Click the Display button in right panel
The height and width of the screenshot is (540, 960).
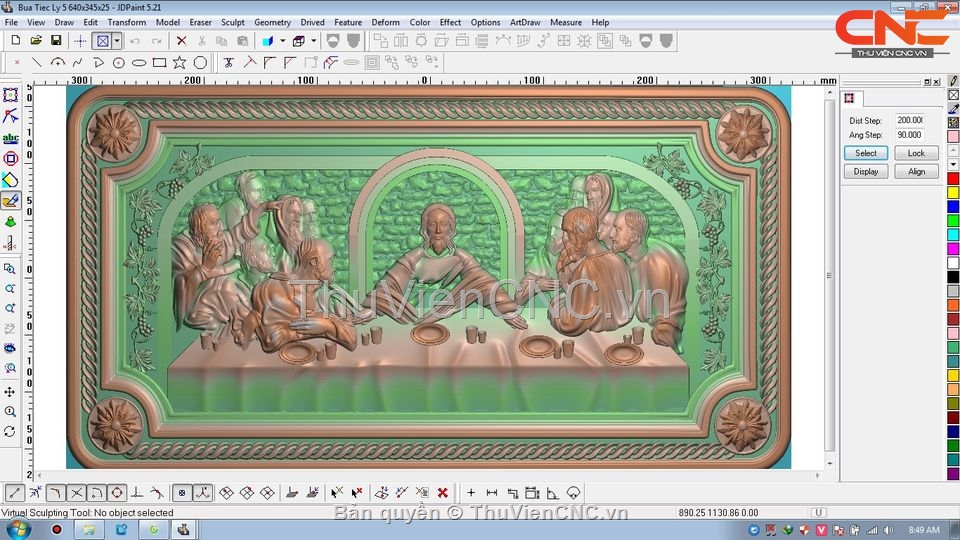866,171
